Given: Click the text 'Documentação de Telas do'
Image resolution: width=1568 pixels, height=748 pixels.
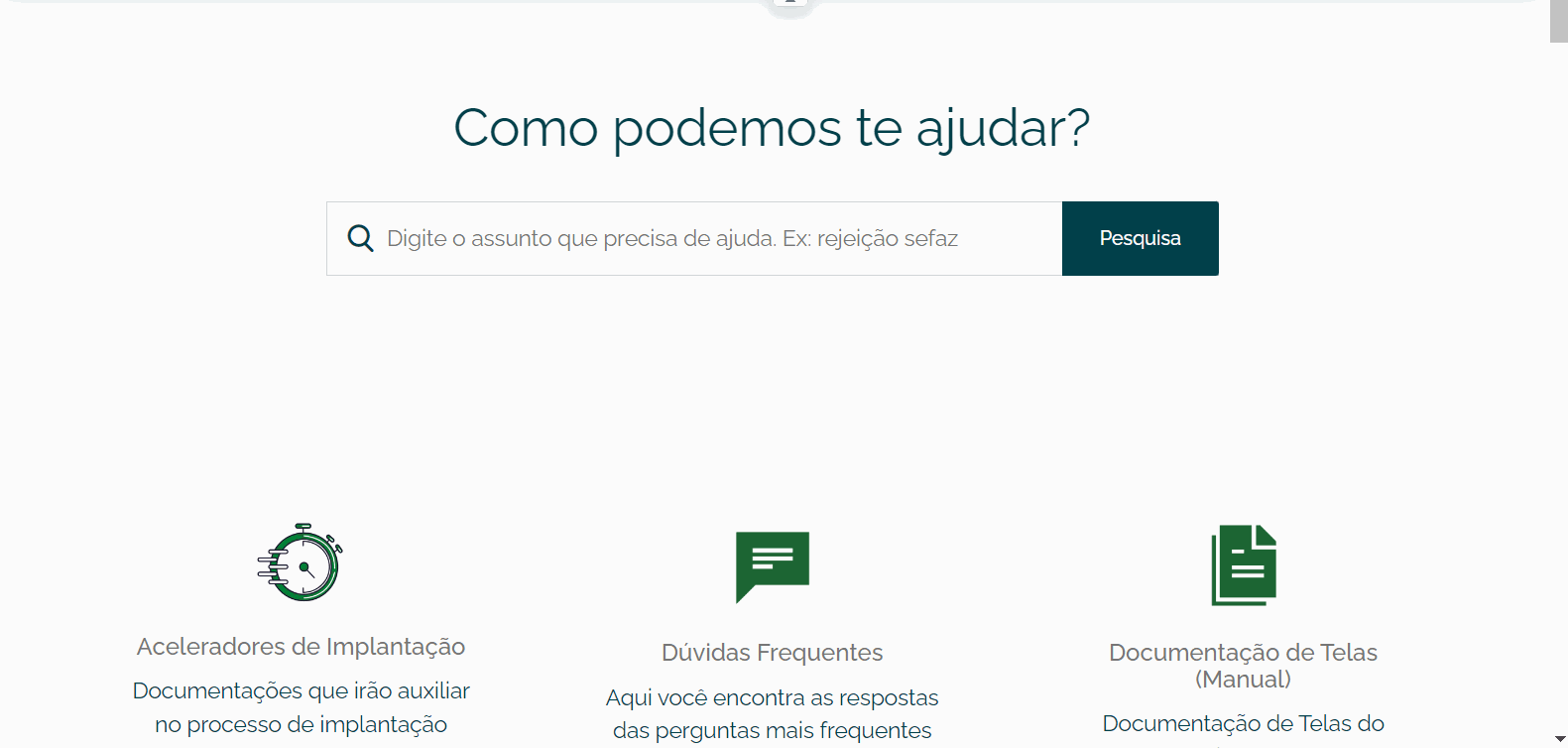Looking at the screenshot, I should 1244,723.
